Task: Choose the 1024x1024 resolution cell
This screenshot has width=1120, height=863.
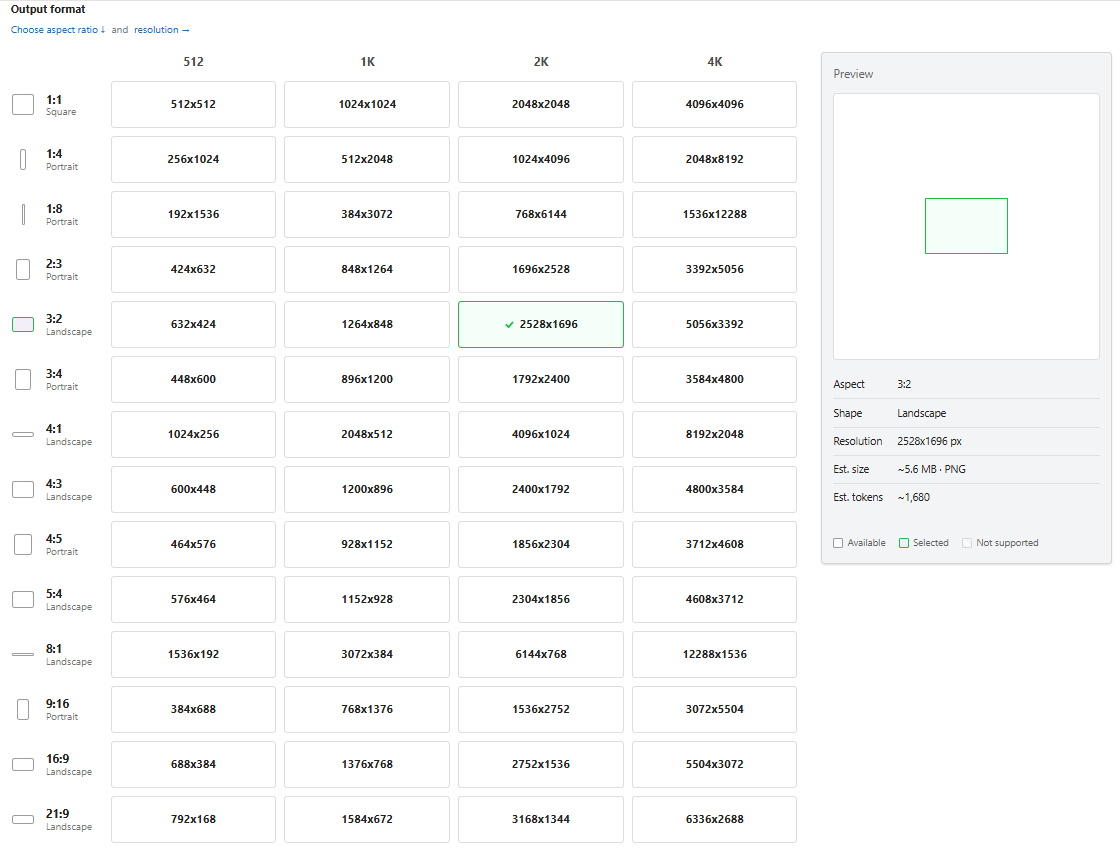Action: (367, 104)
